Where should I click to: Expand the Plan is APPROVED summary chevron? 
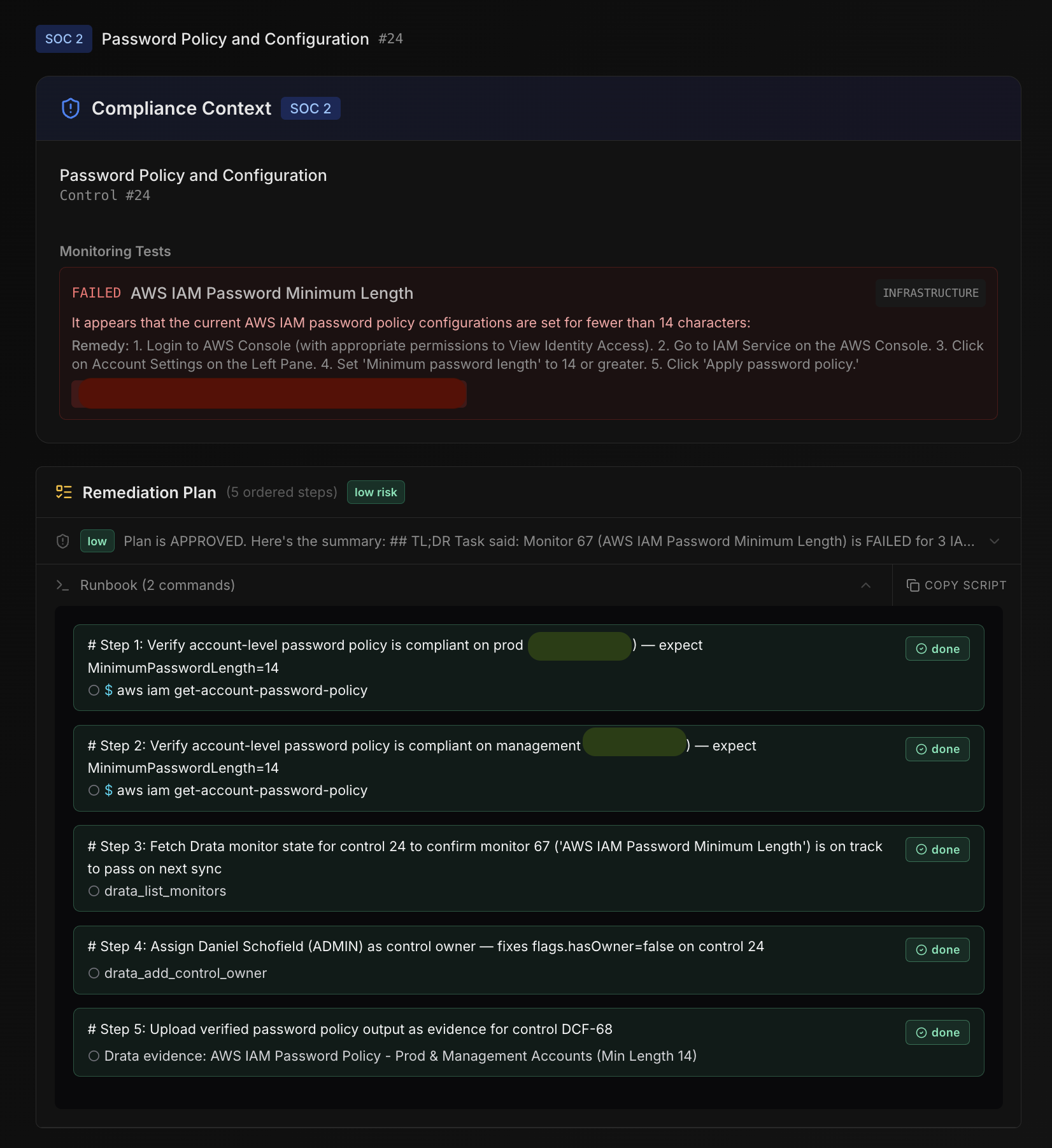point(994,541)
